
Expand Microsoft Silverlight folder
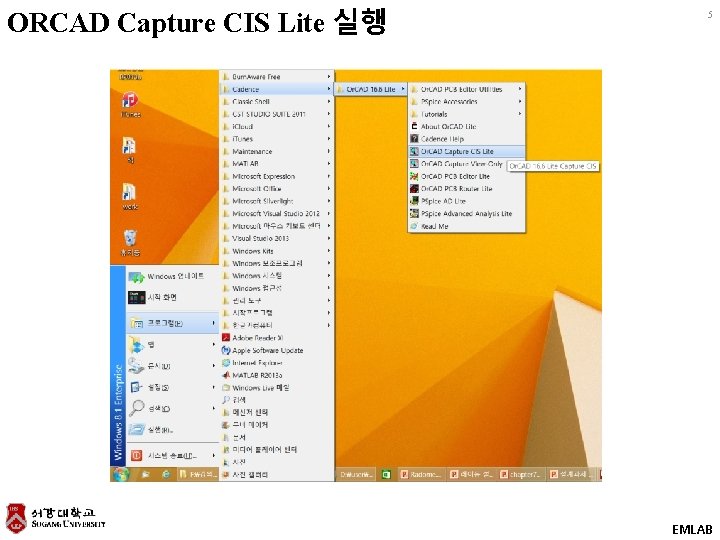point(277,201)
